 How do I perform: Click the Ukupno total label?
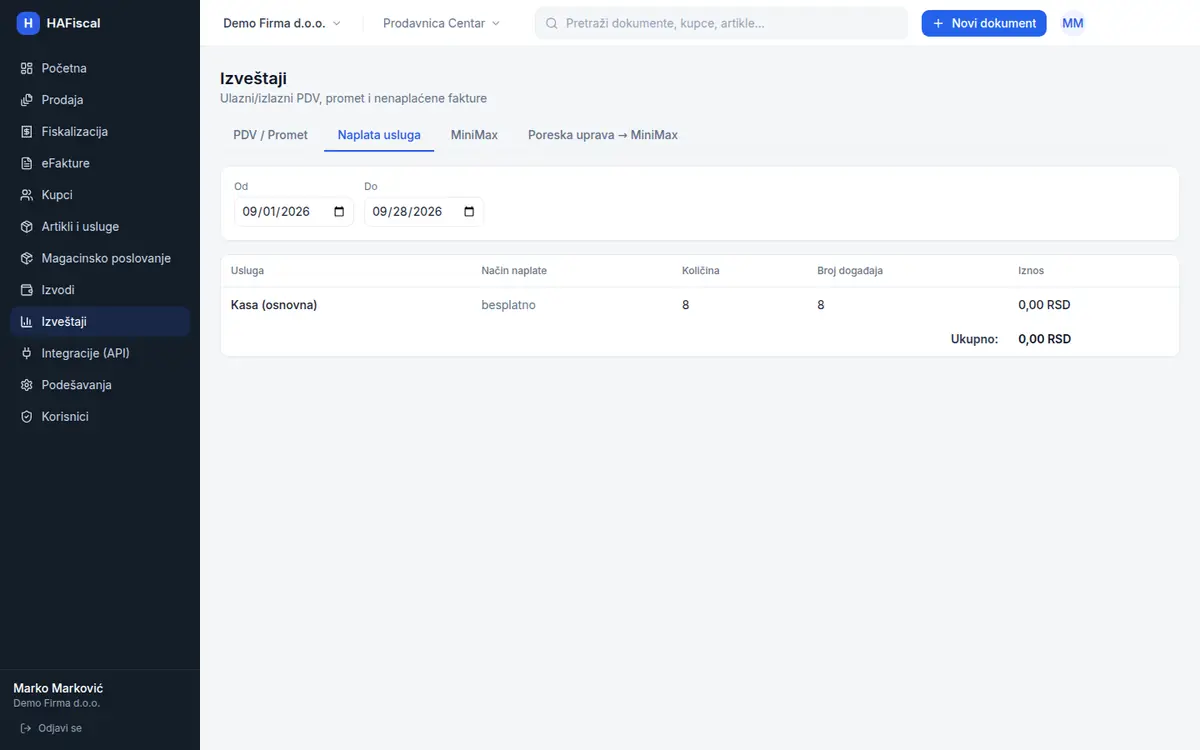974,339
